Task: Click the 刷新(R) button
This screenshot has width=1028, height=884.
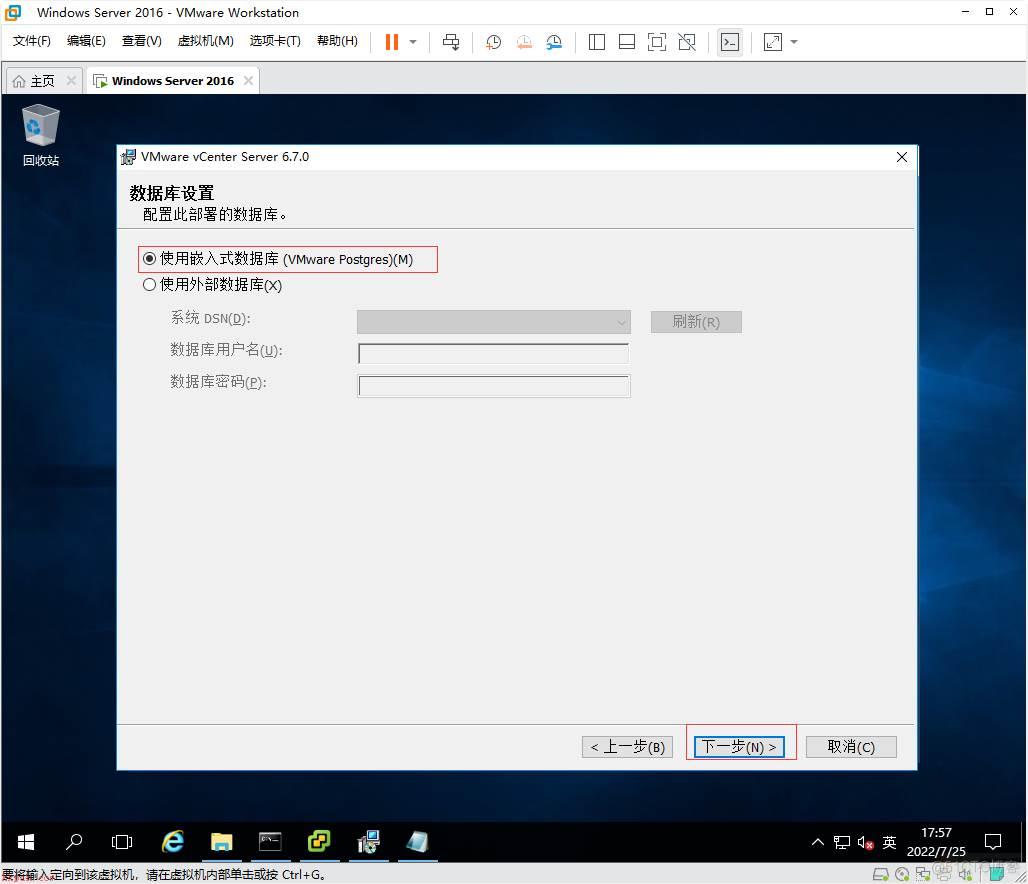Action: pos(696,322)
